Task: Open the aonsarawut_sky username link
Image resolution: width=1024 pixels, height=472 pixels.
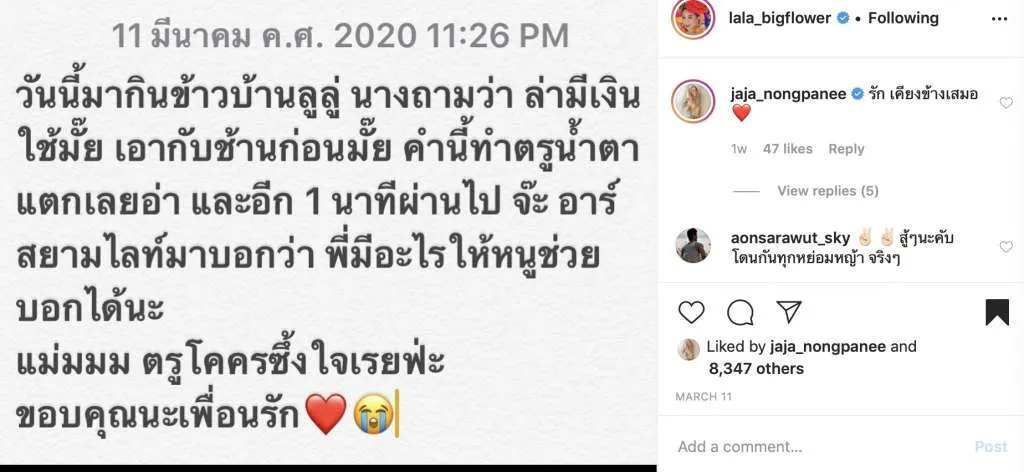Action: tap(790, 238)
